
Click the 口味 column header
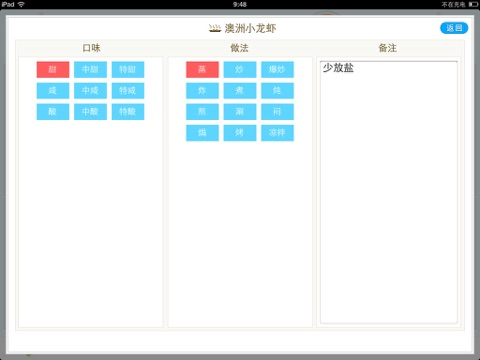(x=91, y=48)
